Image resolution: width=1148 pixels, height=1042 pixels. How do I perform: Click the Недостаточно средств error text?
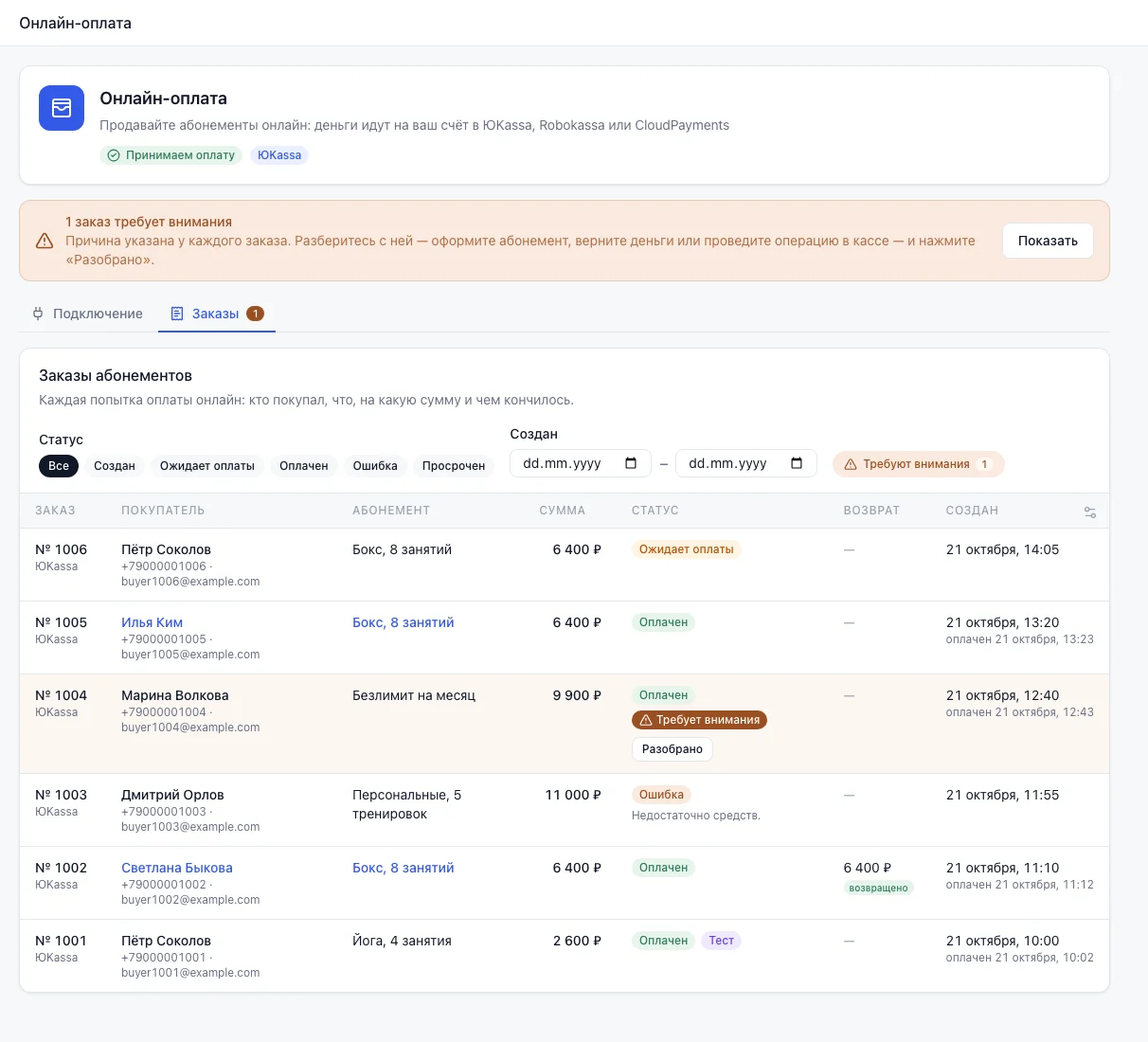coord(696,816)
